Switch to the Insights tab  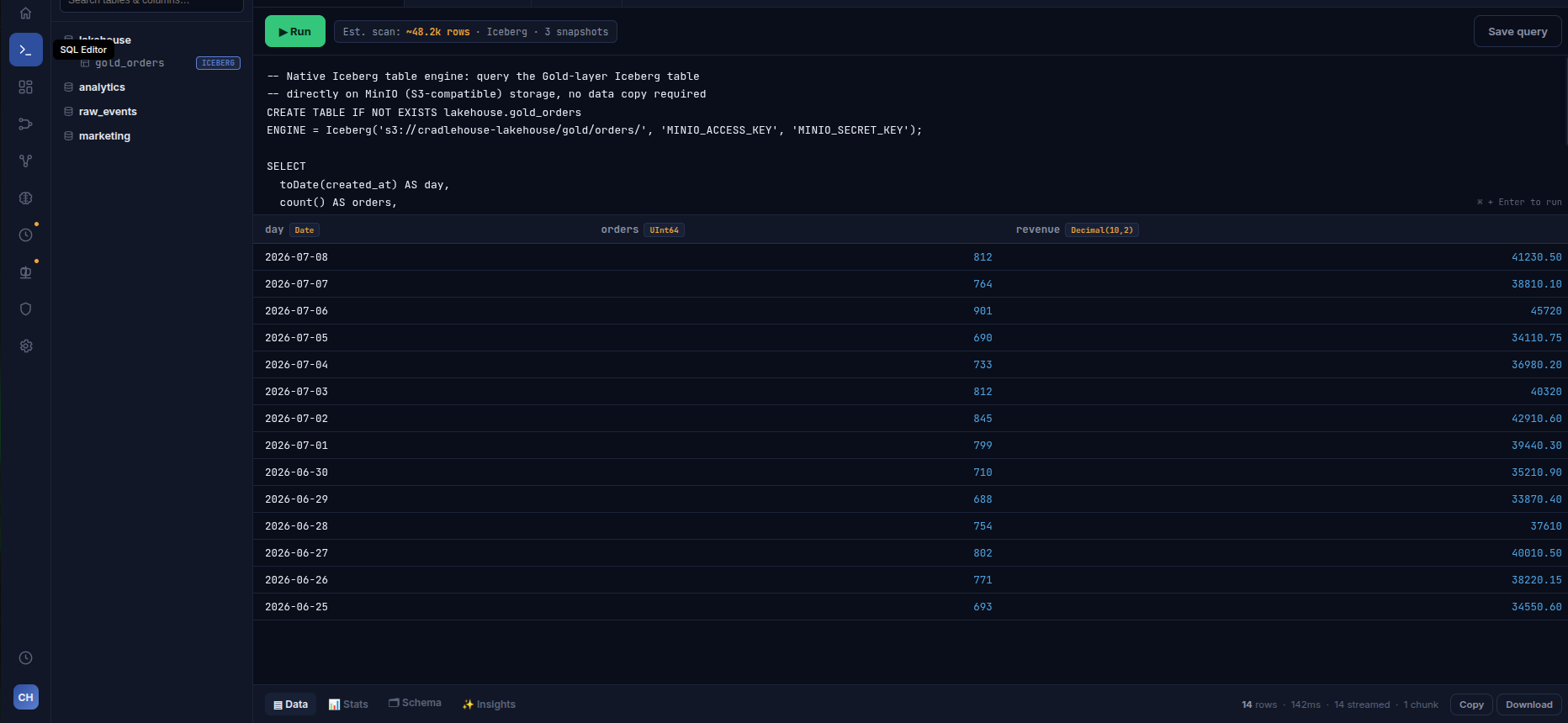pyautogui.click(x=489, y=705)
